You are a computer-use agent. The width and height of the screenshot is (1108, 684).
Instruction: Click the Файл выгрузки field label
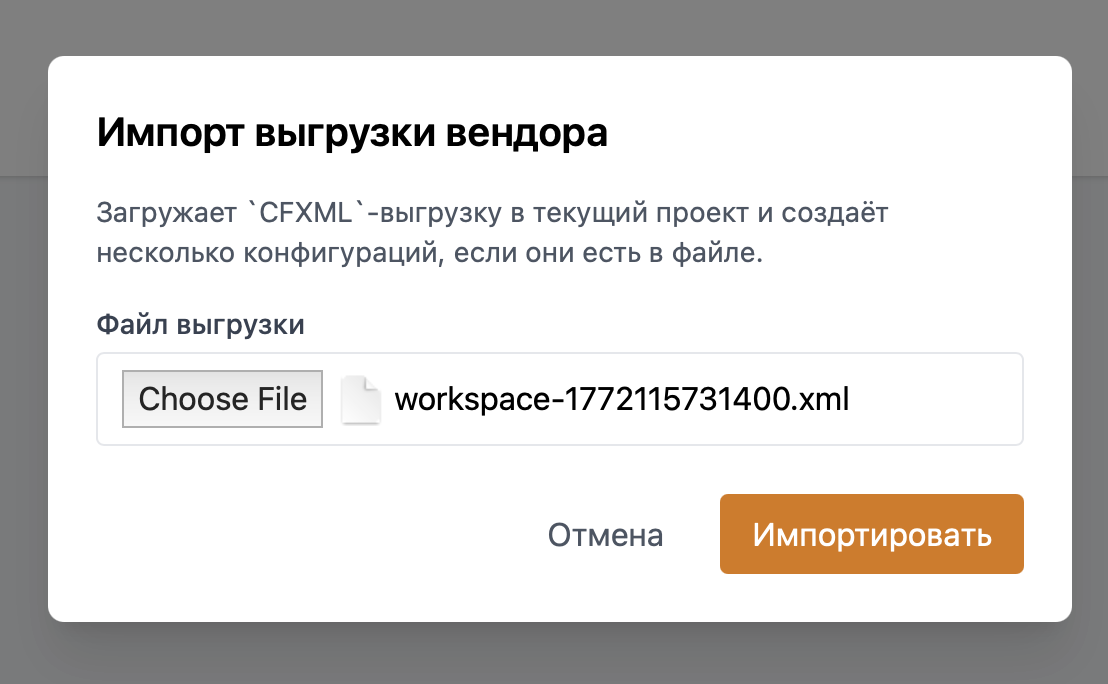coord(200,325)
